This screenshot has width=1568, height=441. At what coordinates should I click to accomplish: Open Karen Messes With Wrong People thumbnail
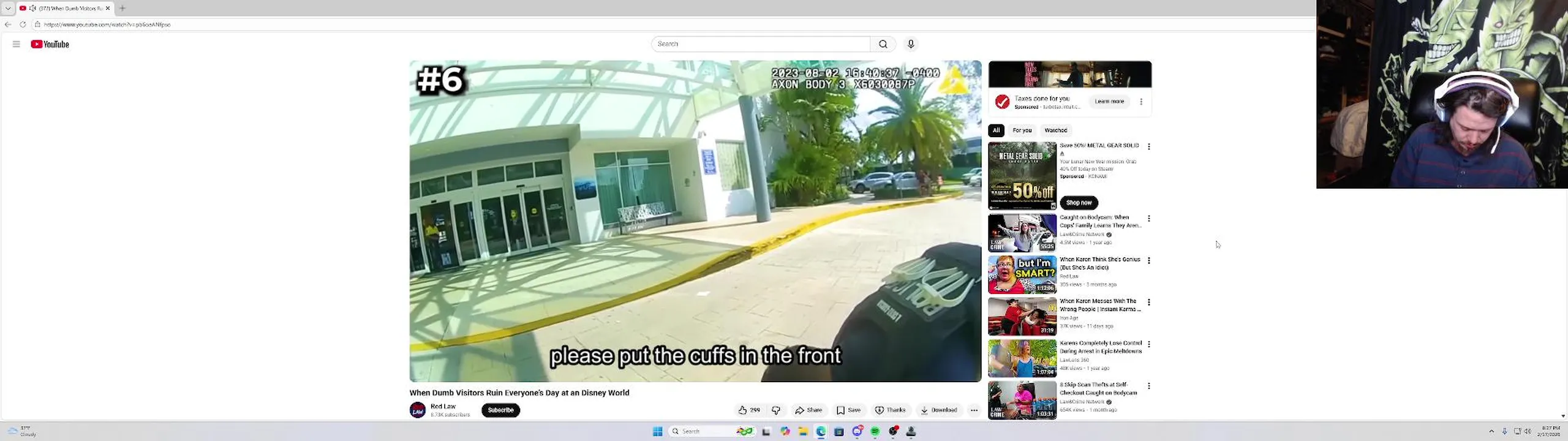pos(1022,316)
